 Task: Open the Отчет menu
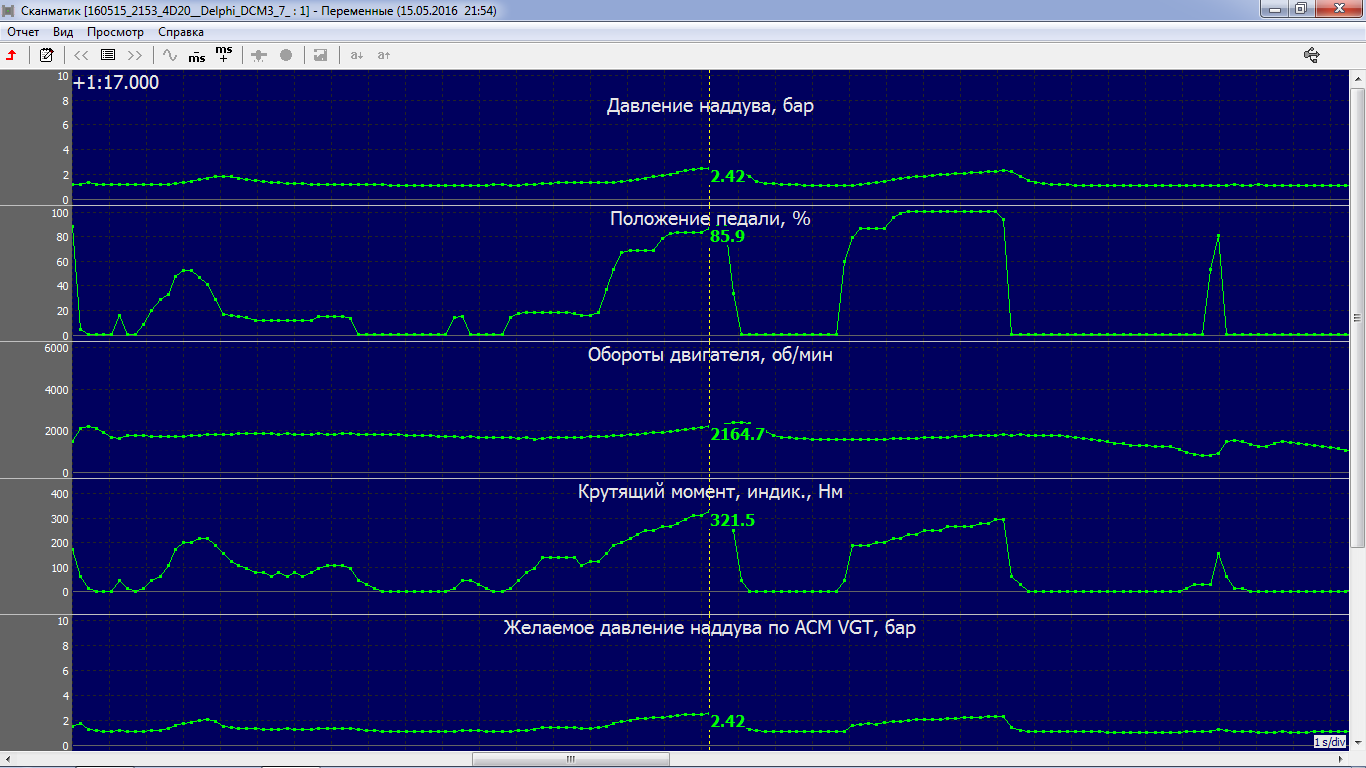(23, 32)
